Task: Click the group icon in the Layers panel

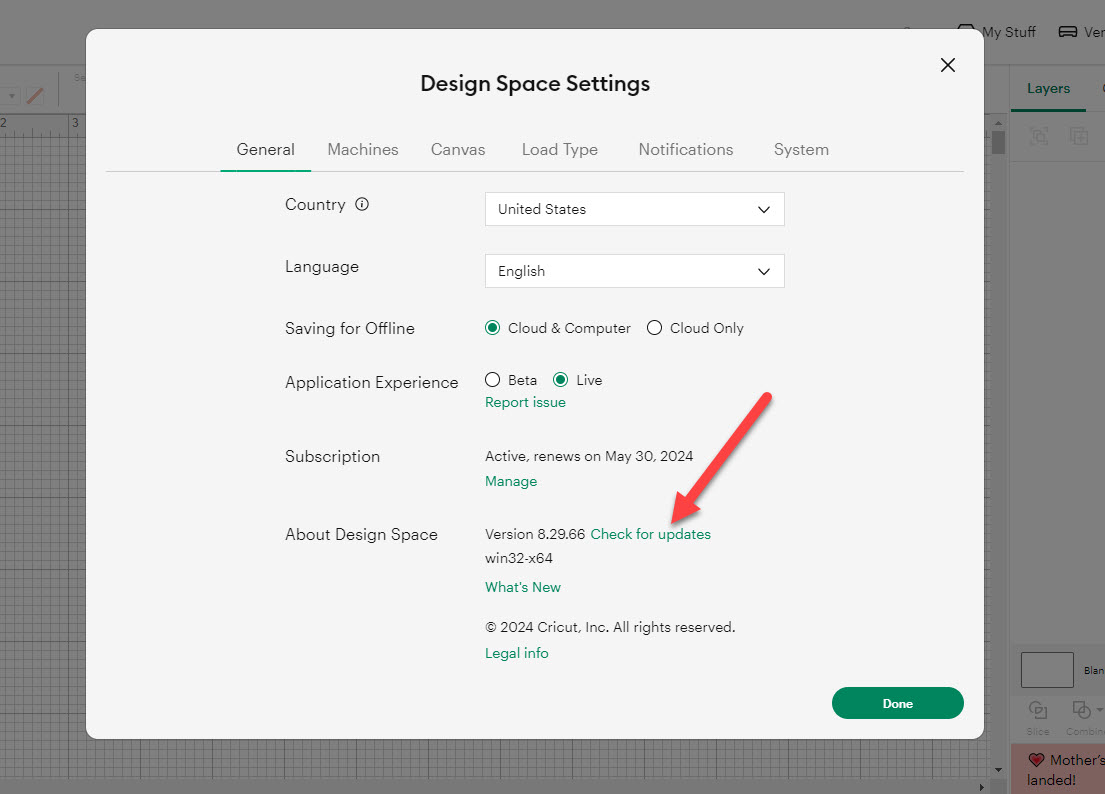Action: tap(1039, 135)
